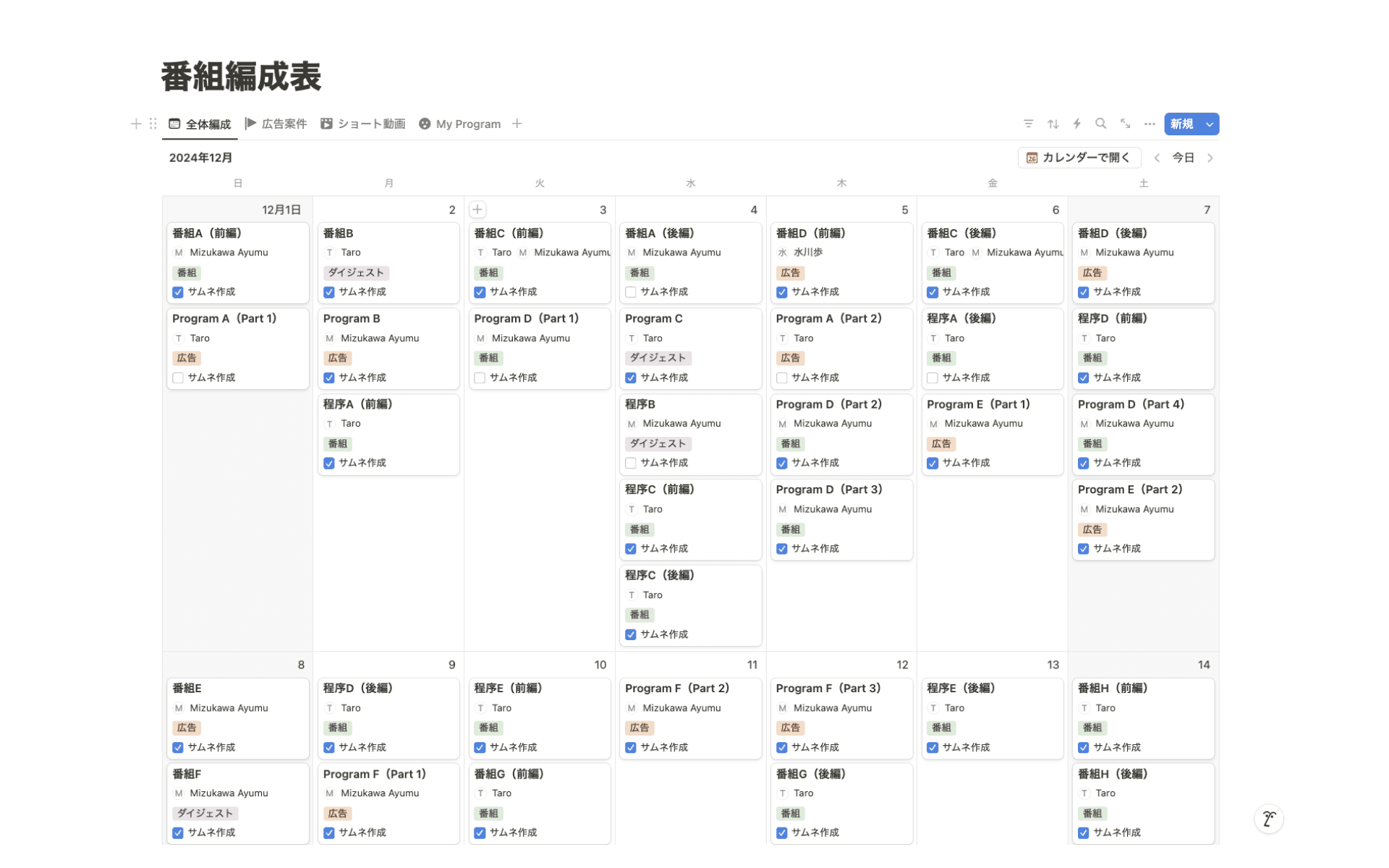The image size is (1389, 868).
Task: Uncheck サムネ作成 on 番組A（前編）card
Action: click(178, 292)
